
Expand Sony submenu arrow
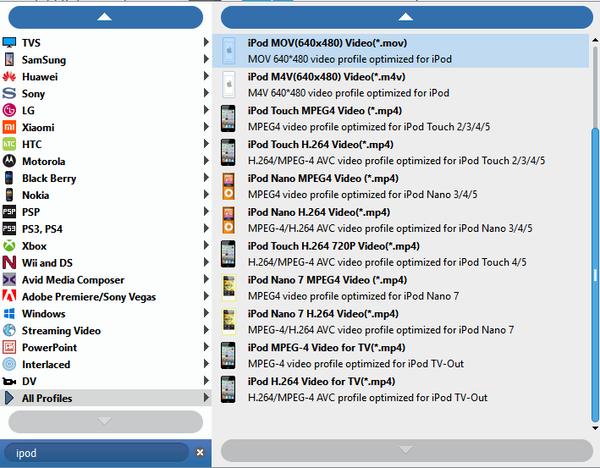[x=206, y=93]
